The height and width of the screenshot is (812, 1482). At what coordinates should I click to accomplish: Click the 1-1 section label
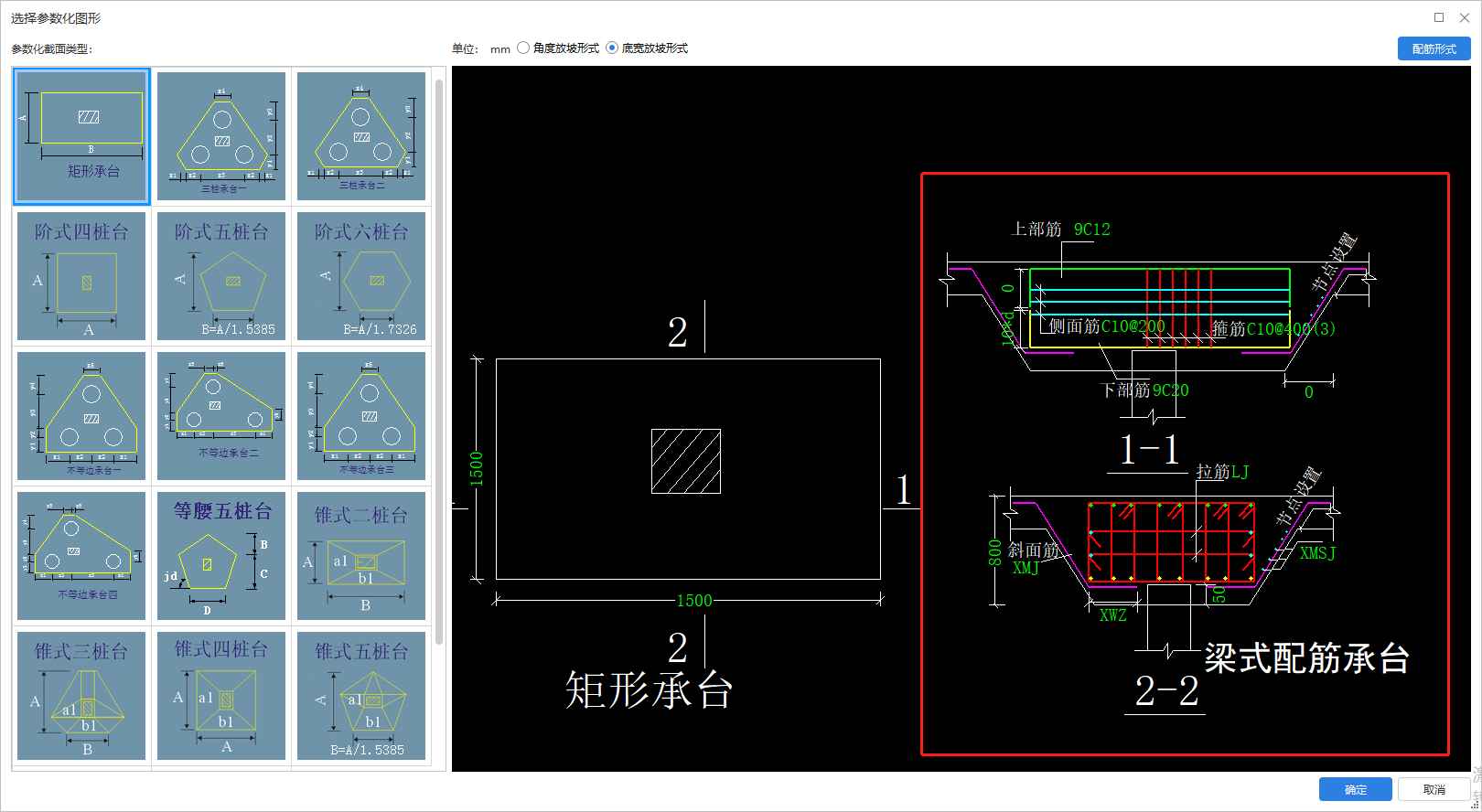[1150, 450]
